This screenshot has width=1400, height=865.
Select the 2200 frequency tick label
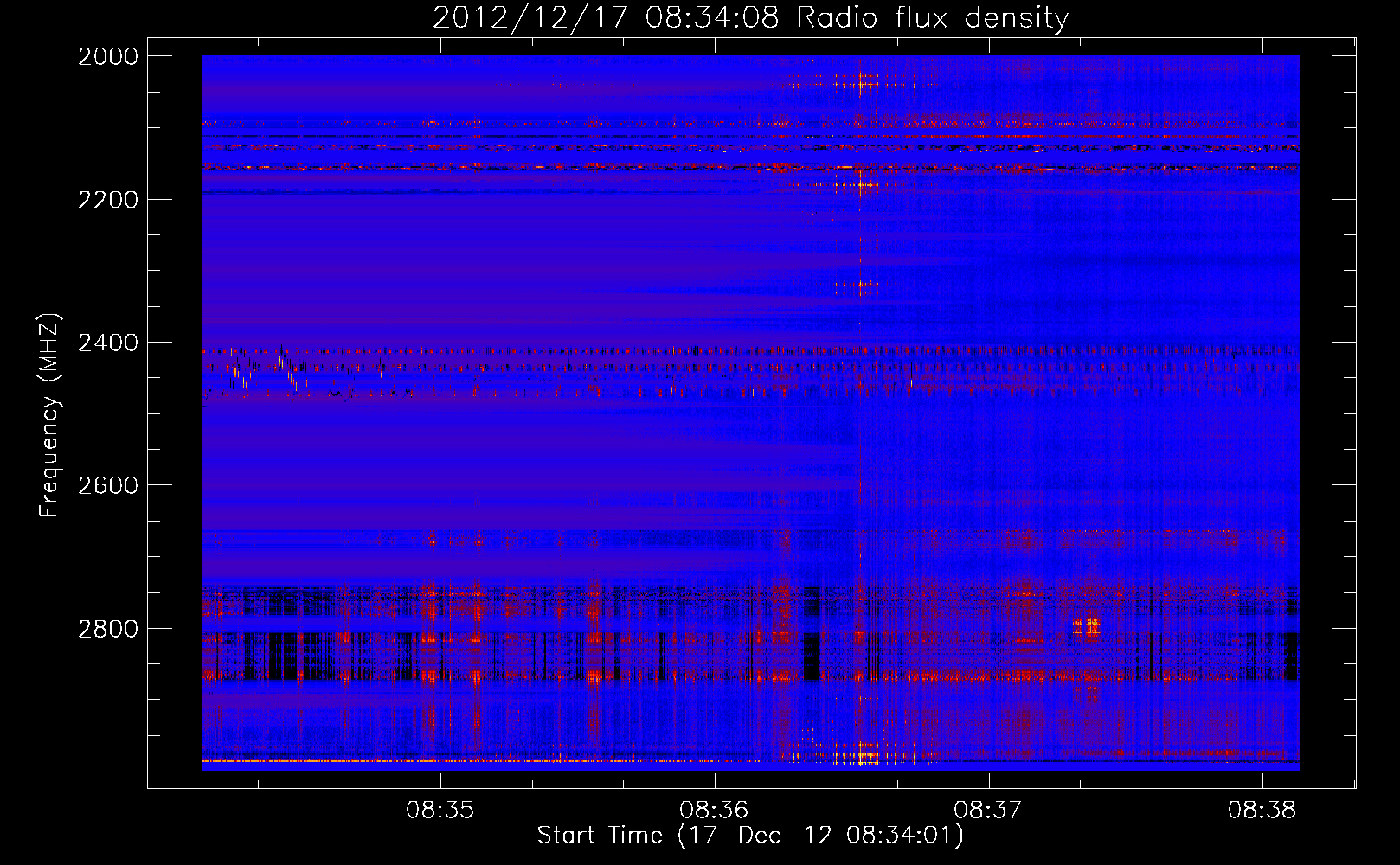108,200
